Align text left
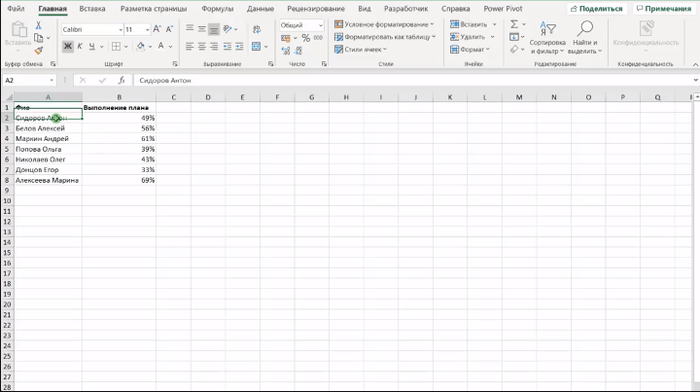700x392 pixels. pos(190,46)
